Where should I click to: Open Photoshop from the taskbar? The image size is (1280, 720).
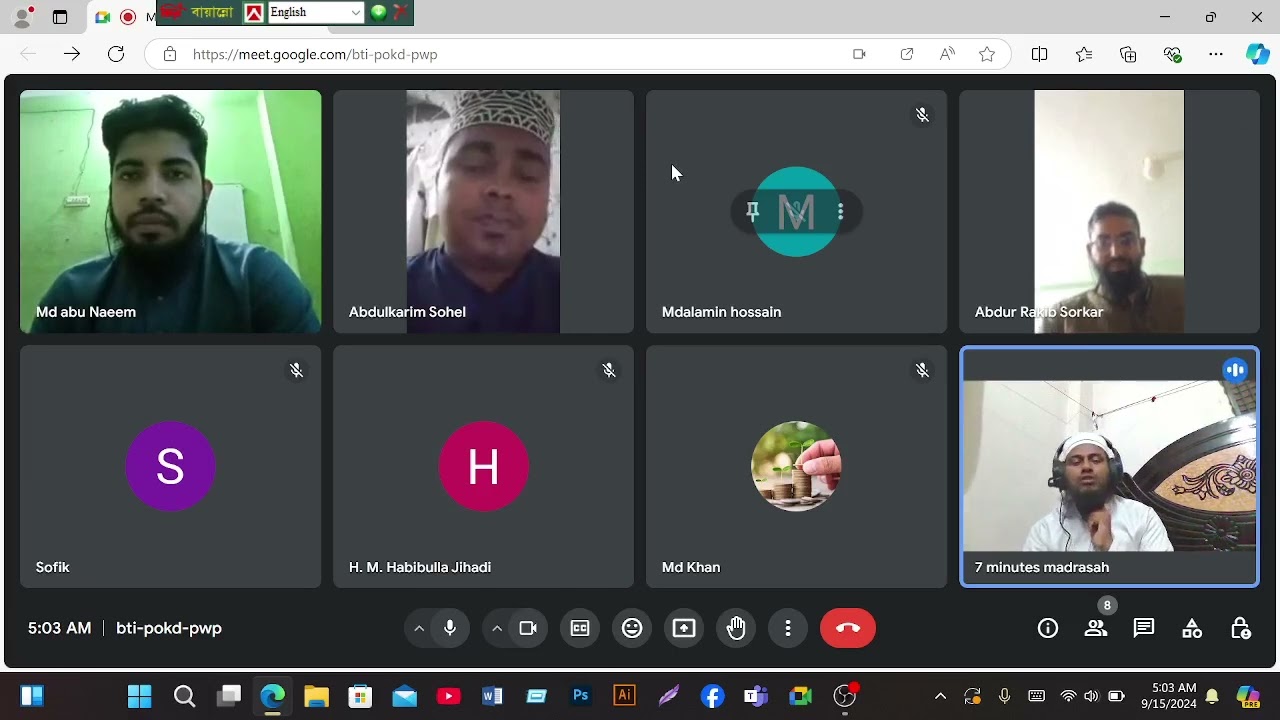pos(580,696)
